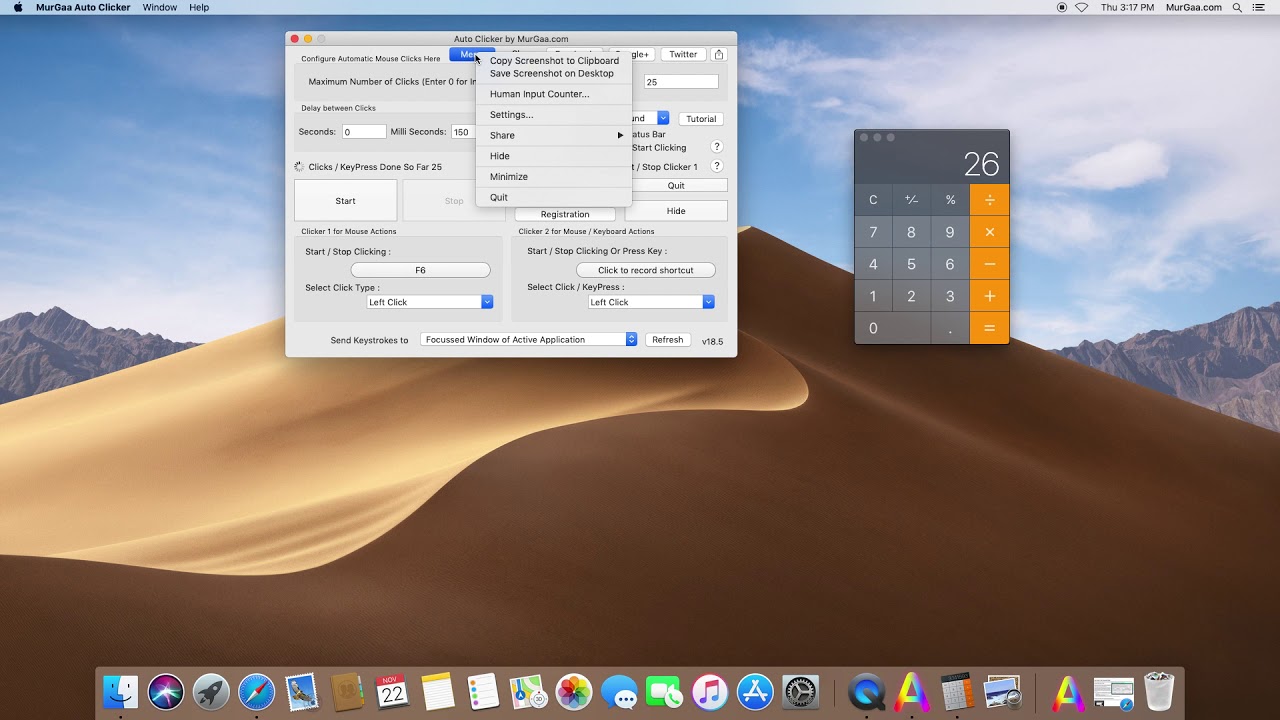
Task: Click Calculator number 7 key
Action: click(873, 232)
